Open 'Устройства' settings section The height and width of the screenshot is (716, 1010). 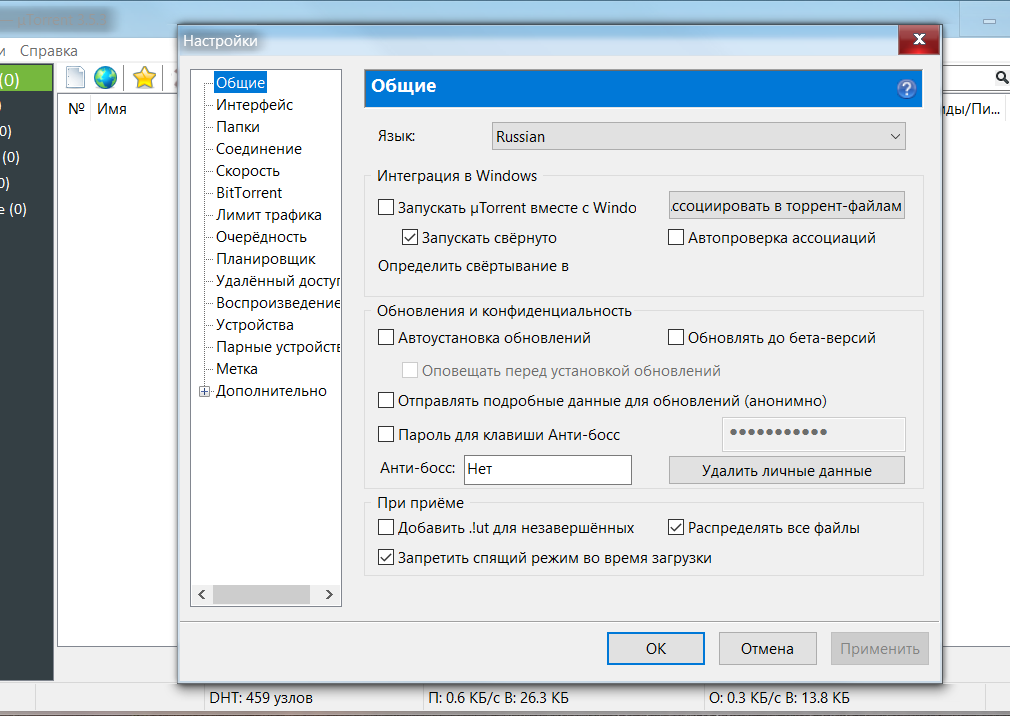[254, 325]
